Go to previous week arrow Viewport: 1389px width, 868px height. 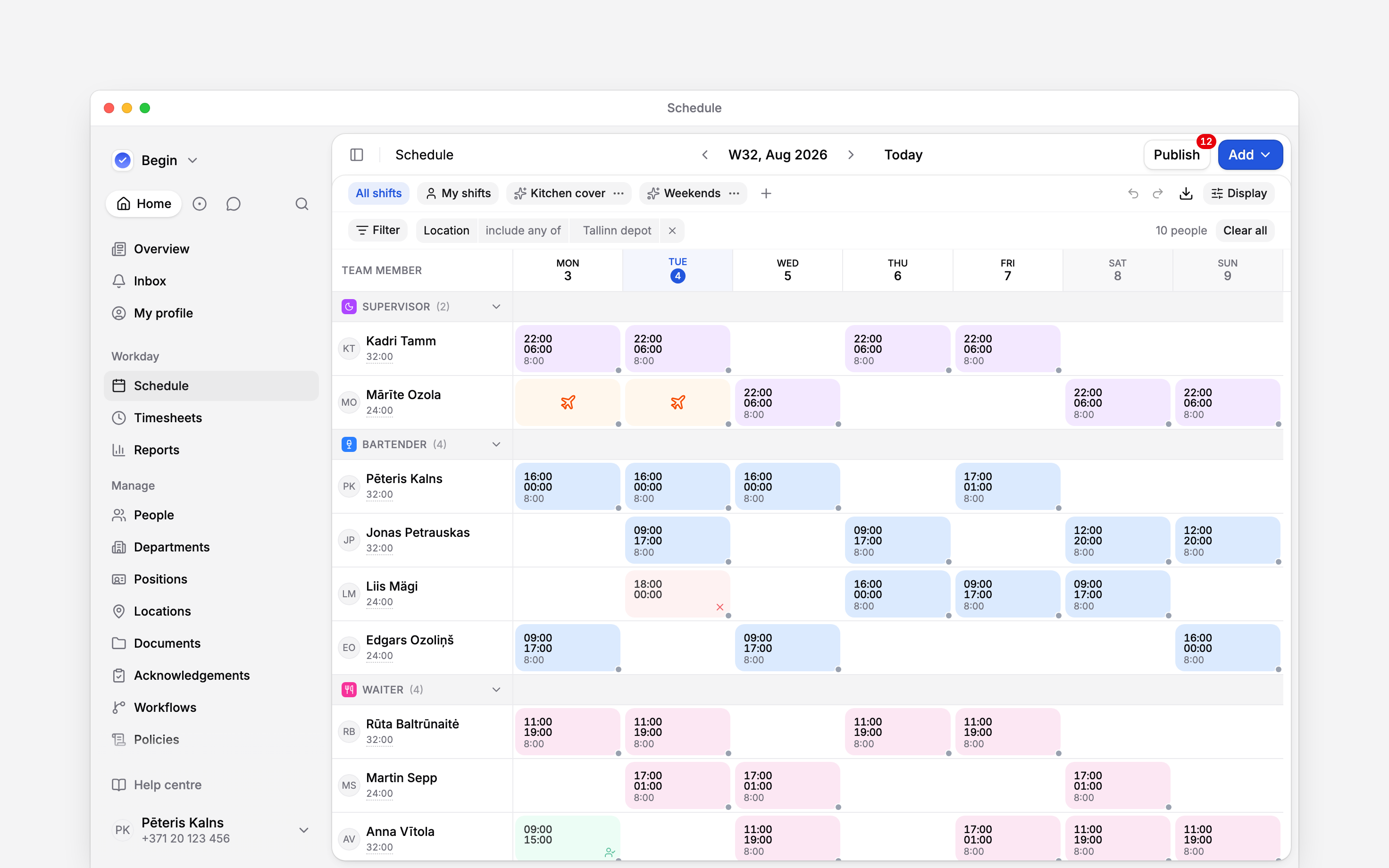pyautogui.click(x=705, y=155)
